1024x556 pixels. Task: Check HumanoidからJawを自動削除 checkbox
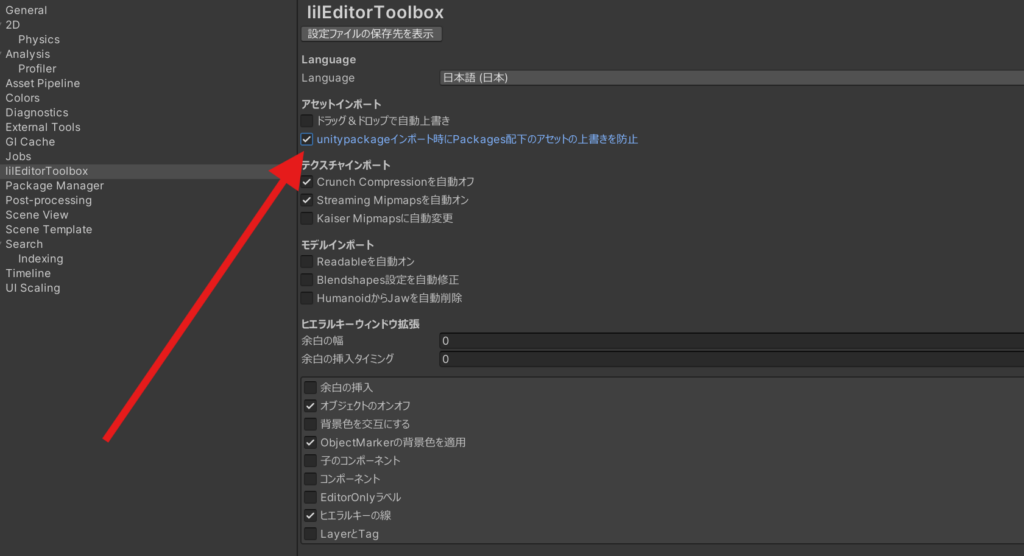pos(308,298)
